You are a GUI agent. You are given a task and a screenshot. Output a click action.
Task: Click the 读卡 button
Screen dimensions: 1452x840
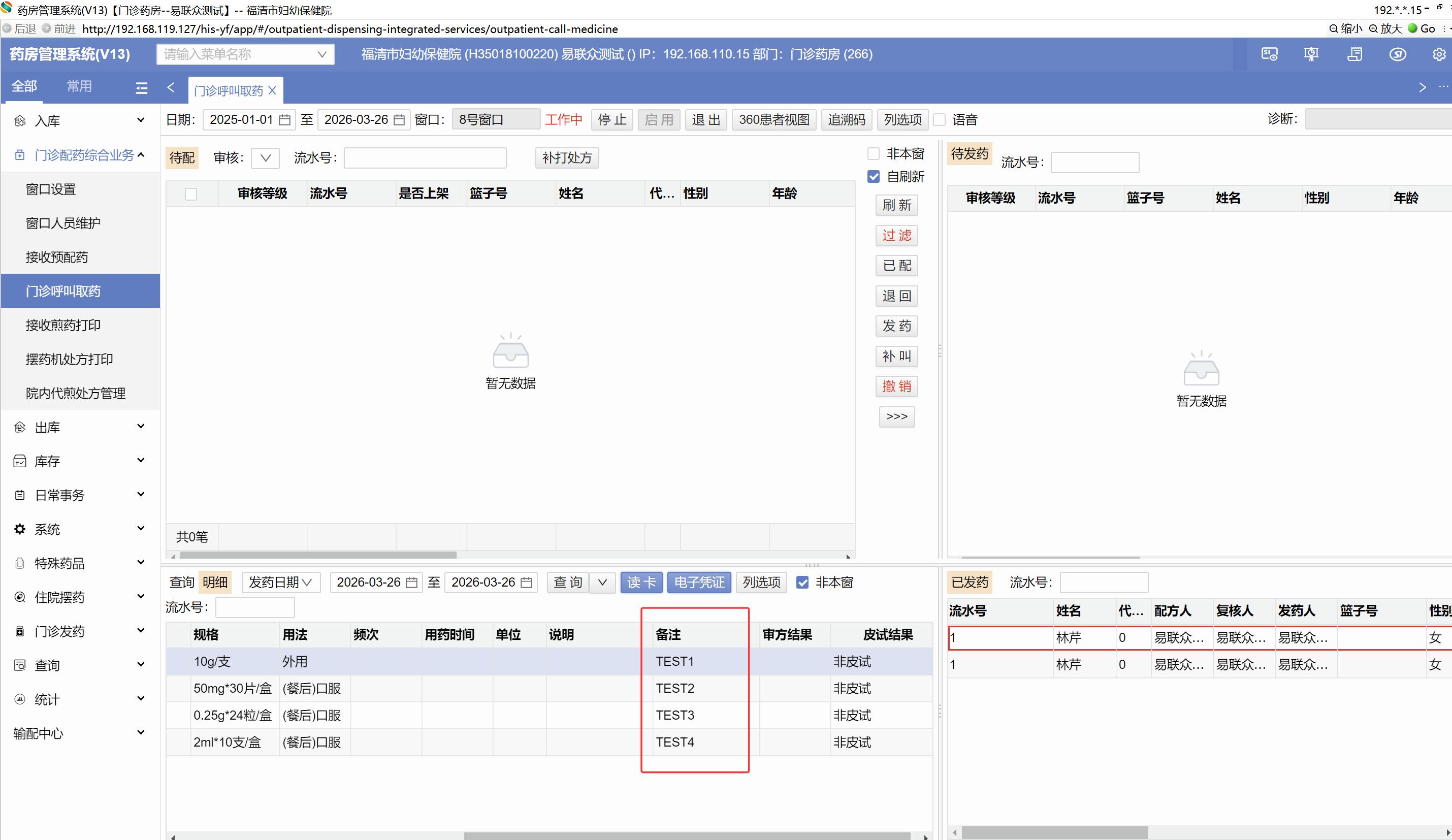[641, 583]
